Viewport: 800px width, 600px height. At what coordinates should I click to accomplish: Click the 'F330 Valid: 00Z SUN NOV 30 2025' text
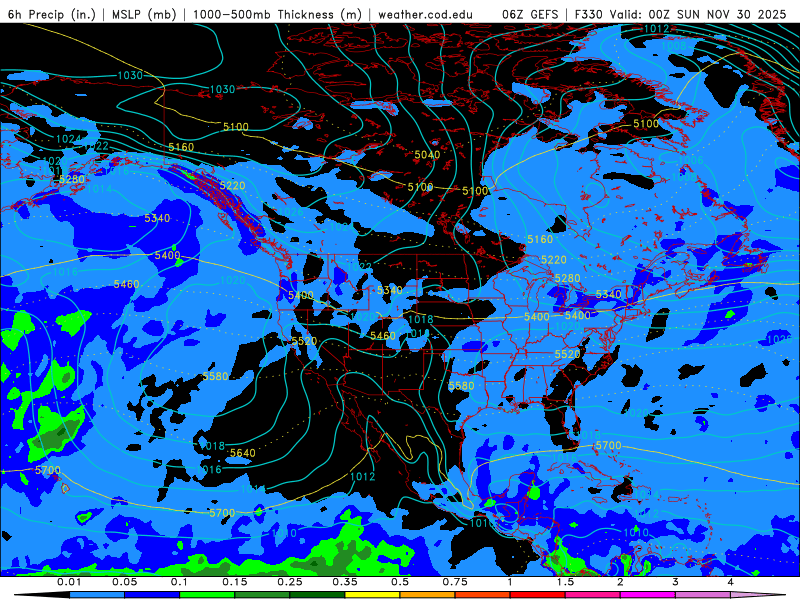(x=681, y=14)
